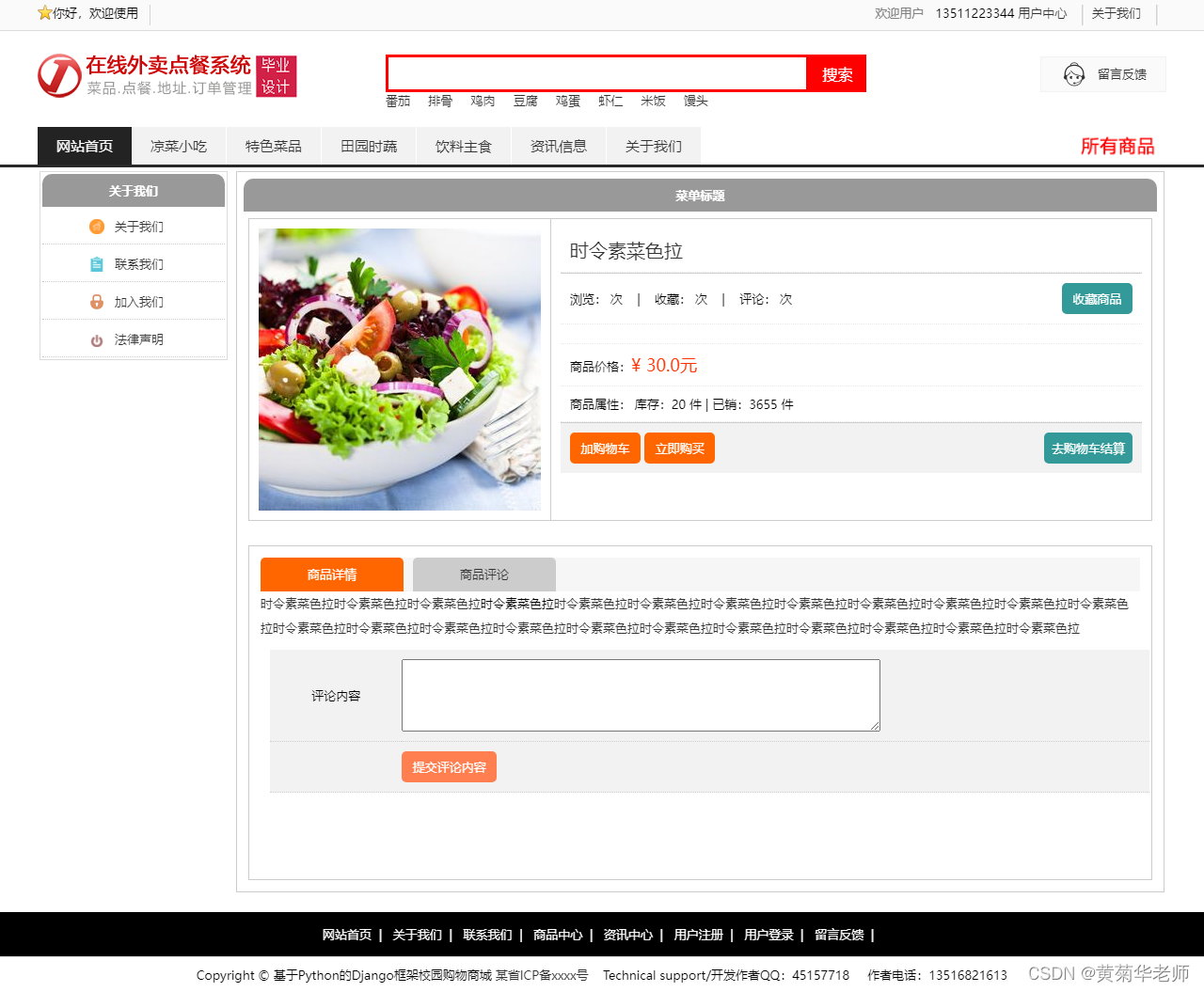This screenshot has height=992, width=1204.
Task: Select the orange home icon beside 关于我们
Action: coord(97,227)
